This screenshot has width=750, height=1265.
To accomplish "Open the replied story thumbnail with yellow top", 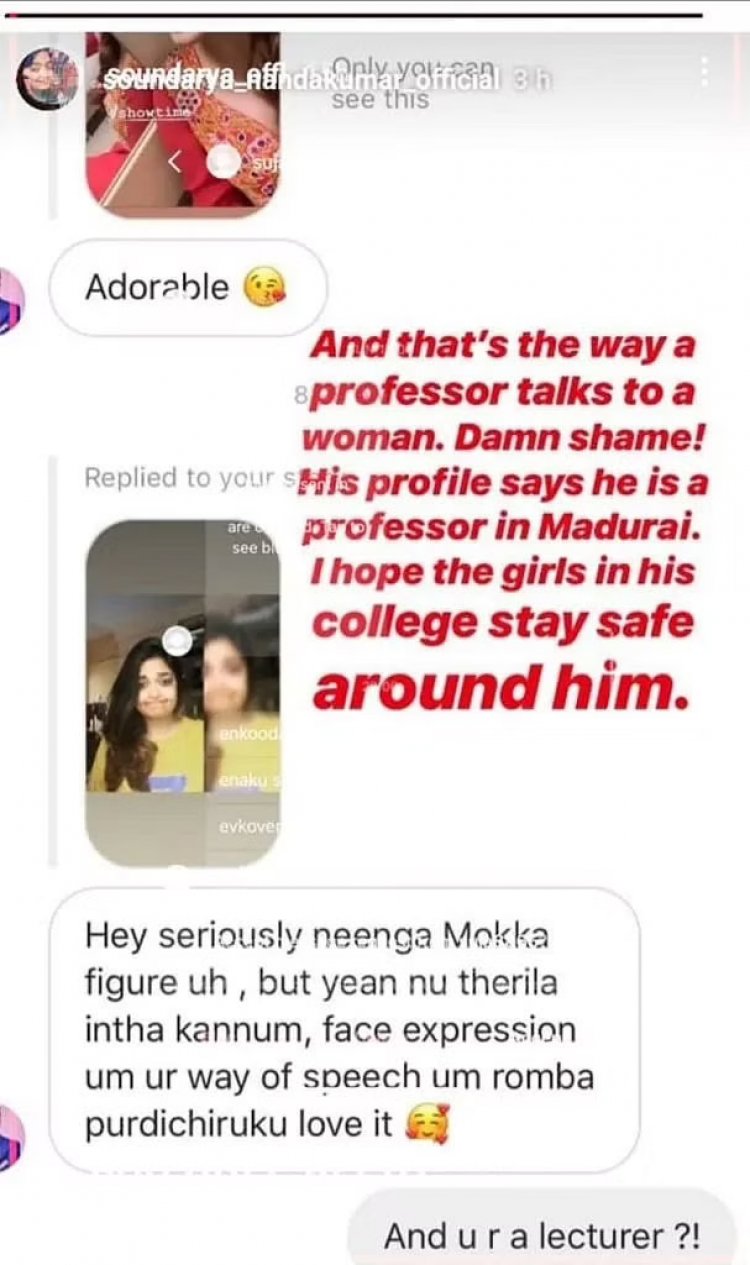I will tap(183, 692).
